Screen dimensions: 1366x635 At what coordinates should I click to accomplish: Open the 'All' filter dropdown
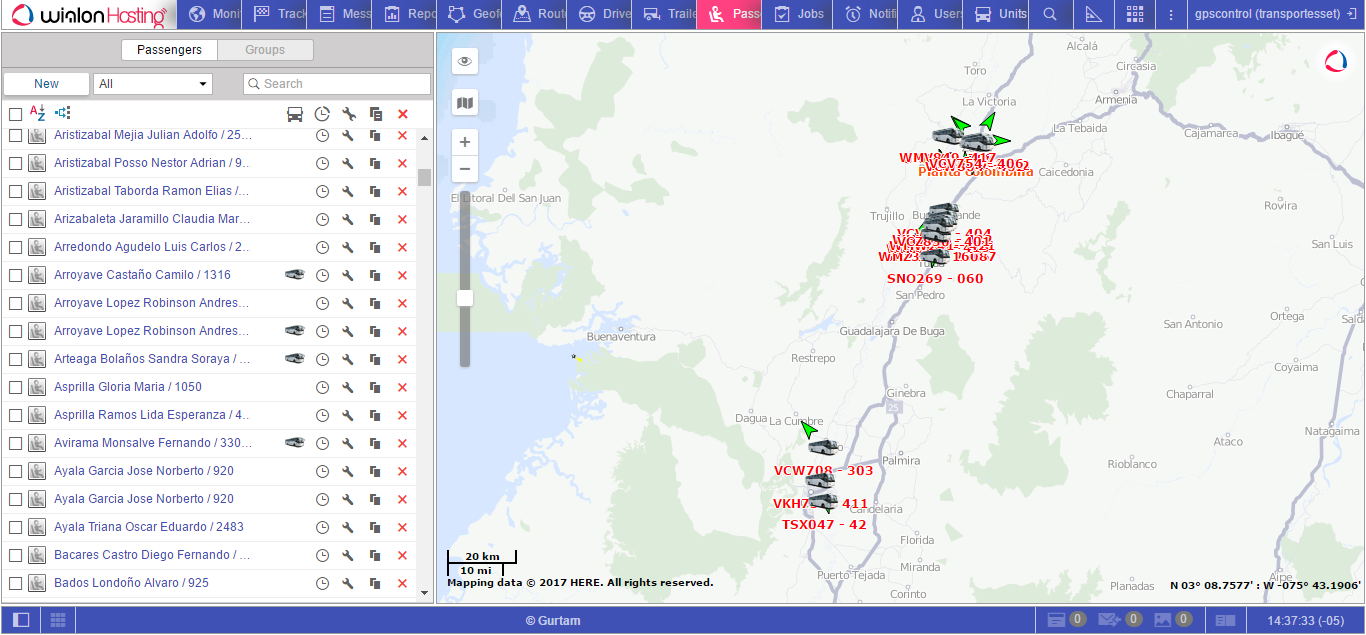153,84
